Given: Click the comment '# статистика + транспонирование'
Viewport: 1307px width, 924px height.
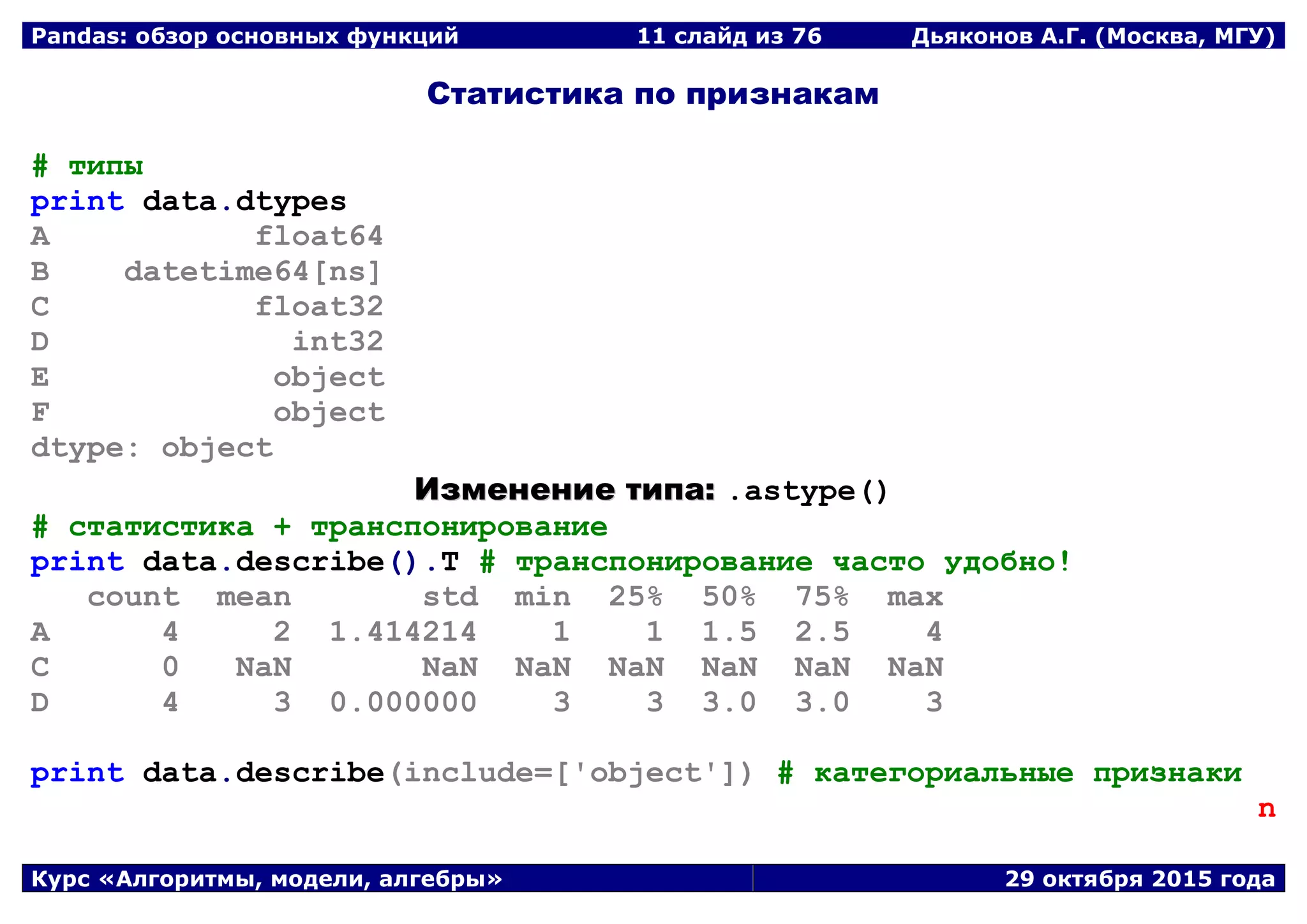Looking at the screenshot, I should coord(320,527).
